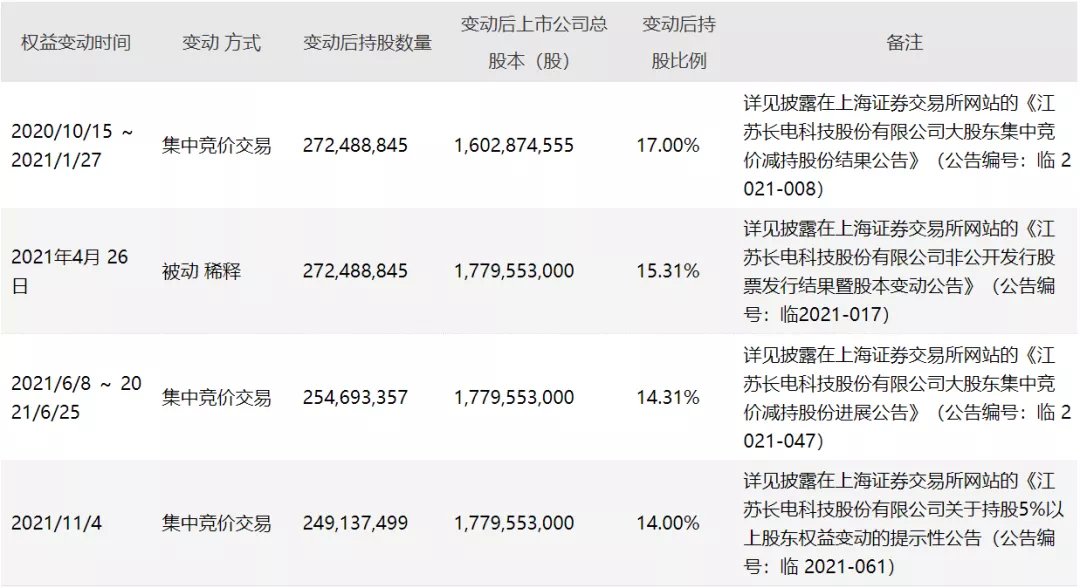Click the 变动后持股比例 header

pyautogui.click(x=678, y=43)
